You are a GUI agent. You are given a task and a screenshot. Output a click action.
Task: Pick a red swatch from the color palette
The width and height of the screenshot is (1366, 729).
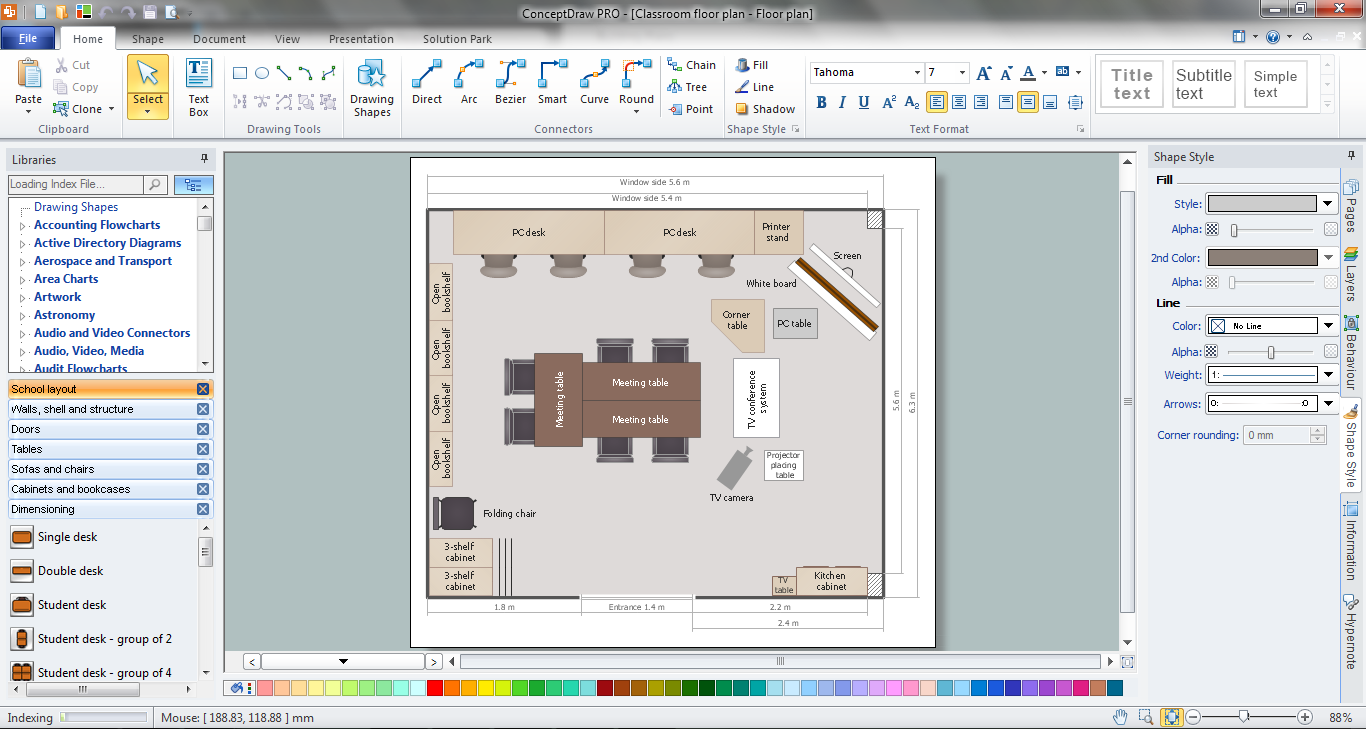(x=432, y=688)
